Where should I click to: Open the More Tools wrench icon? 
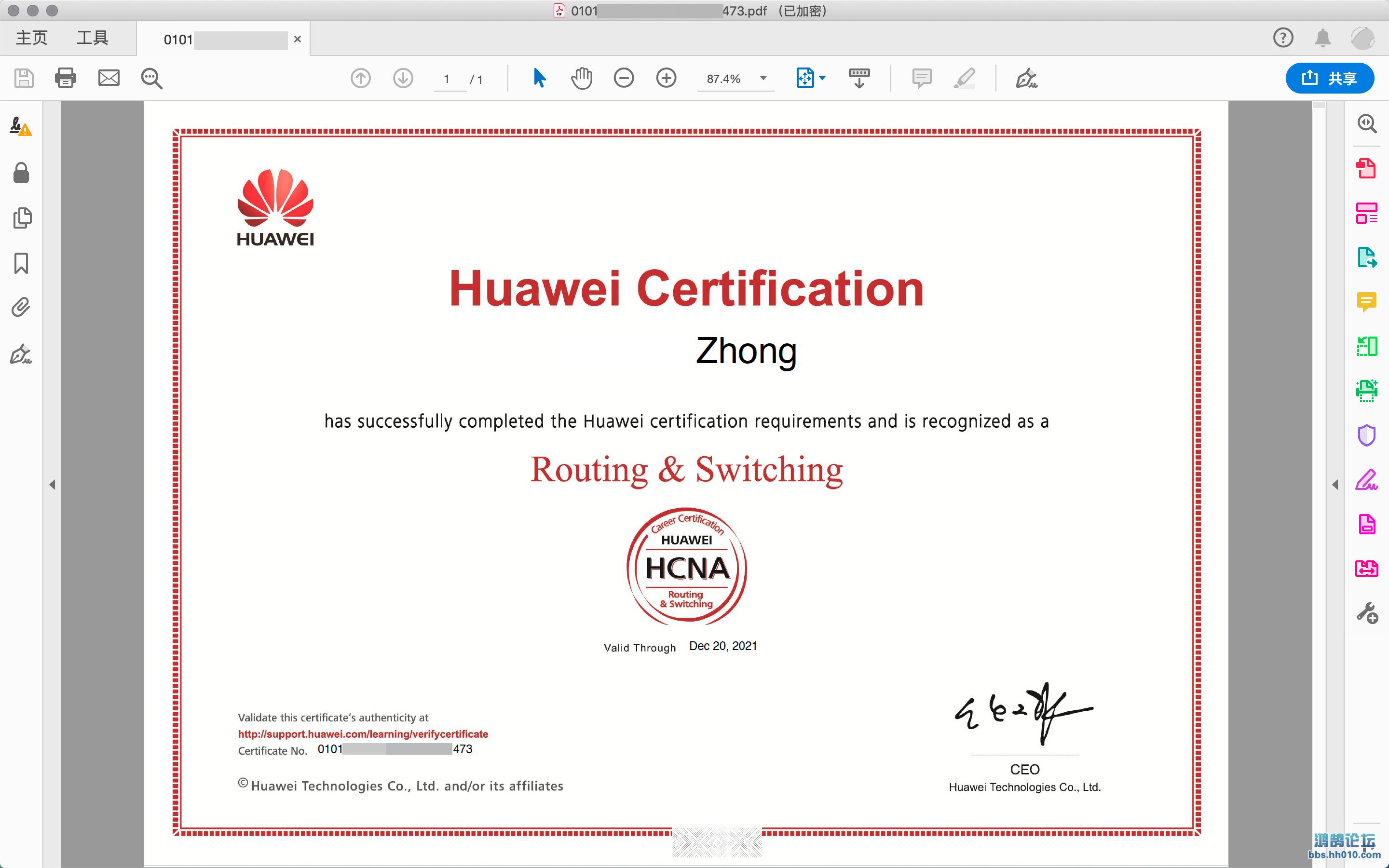(x=1367, y=613)
